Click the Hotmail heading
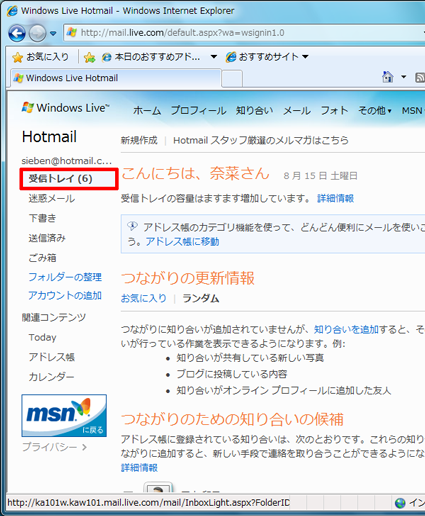This screenshot has height=516, width=425. 49,137
